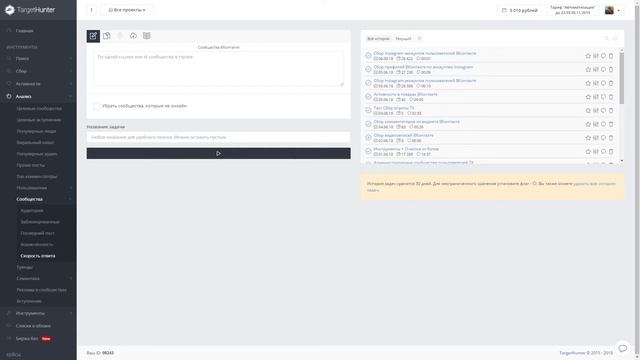Choose the paste-from-clipboard documents icon
Image resolution: width=640 pixels, height=360 pixels.
pyautogui.click(x=107, y=36)
